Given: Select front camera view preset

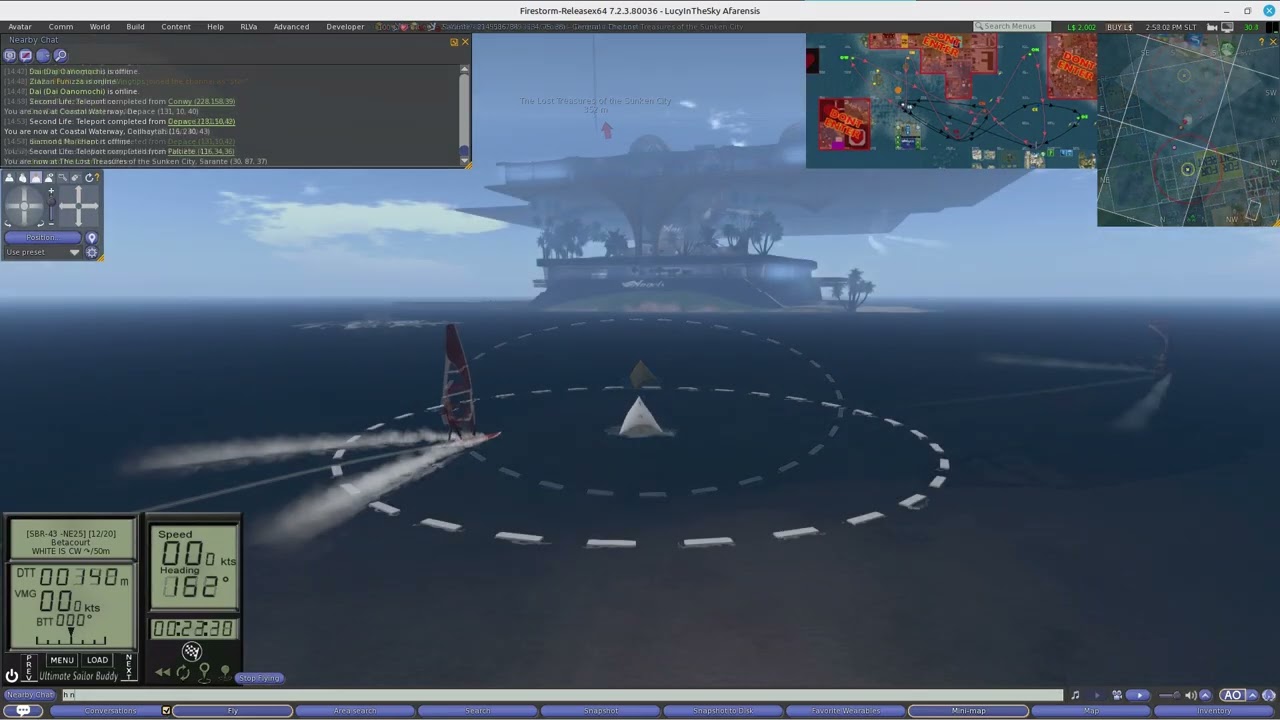Looking at the screenshot, I should (9, 178).
